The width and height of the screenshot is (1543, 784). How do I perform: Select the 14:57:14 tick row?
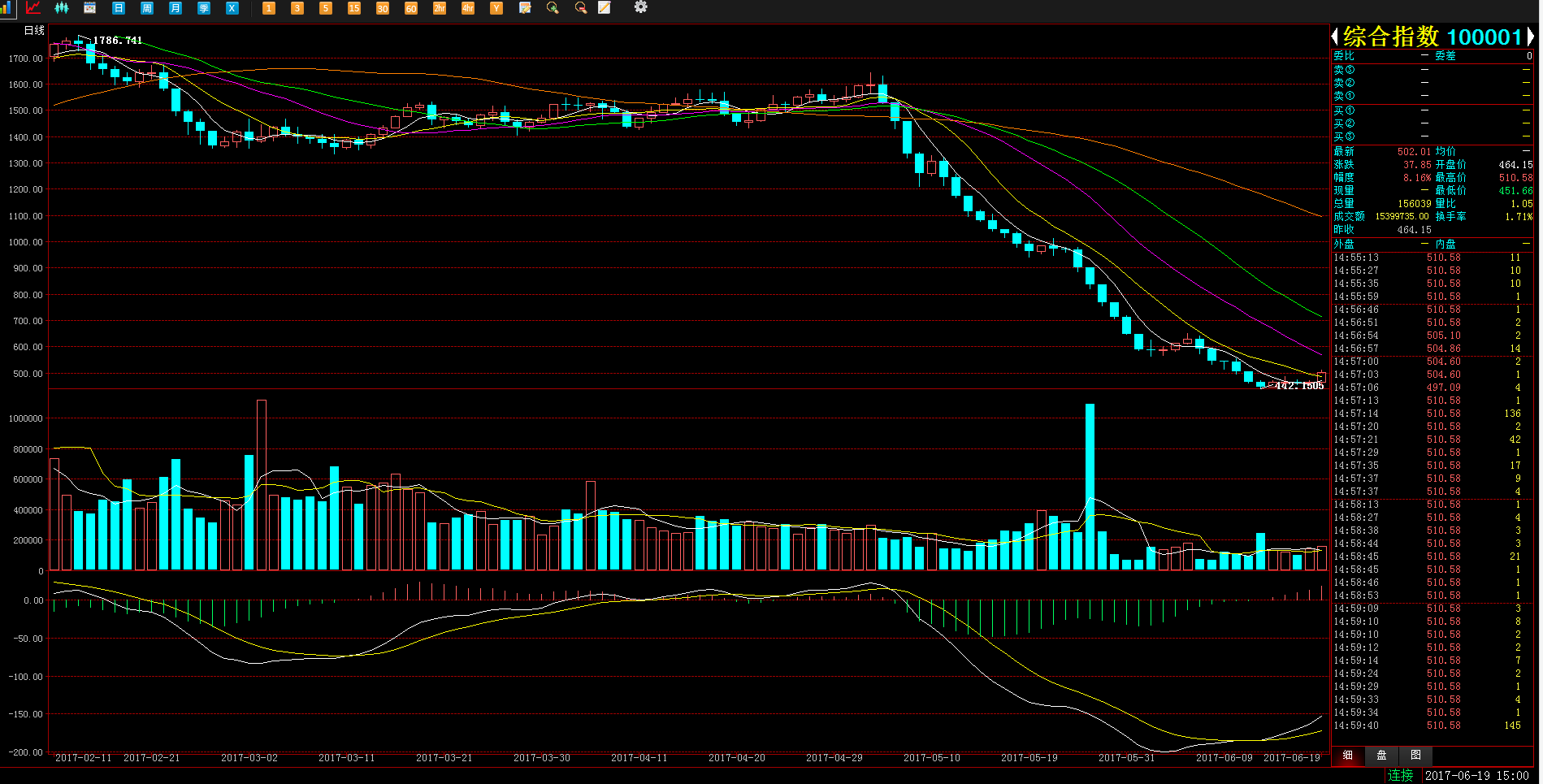tap(1432, 414)
